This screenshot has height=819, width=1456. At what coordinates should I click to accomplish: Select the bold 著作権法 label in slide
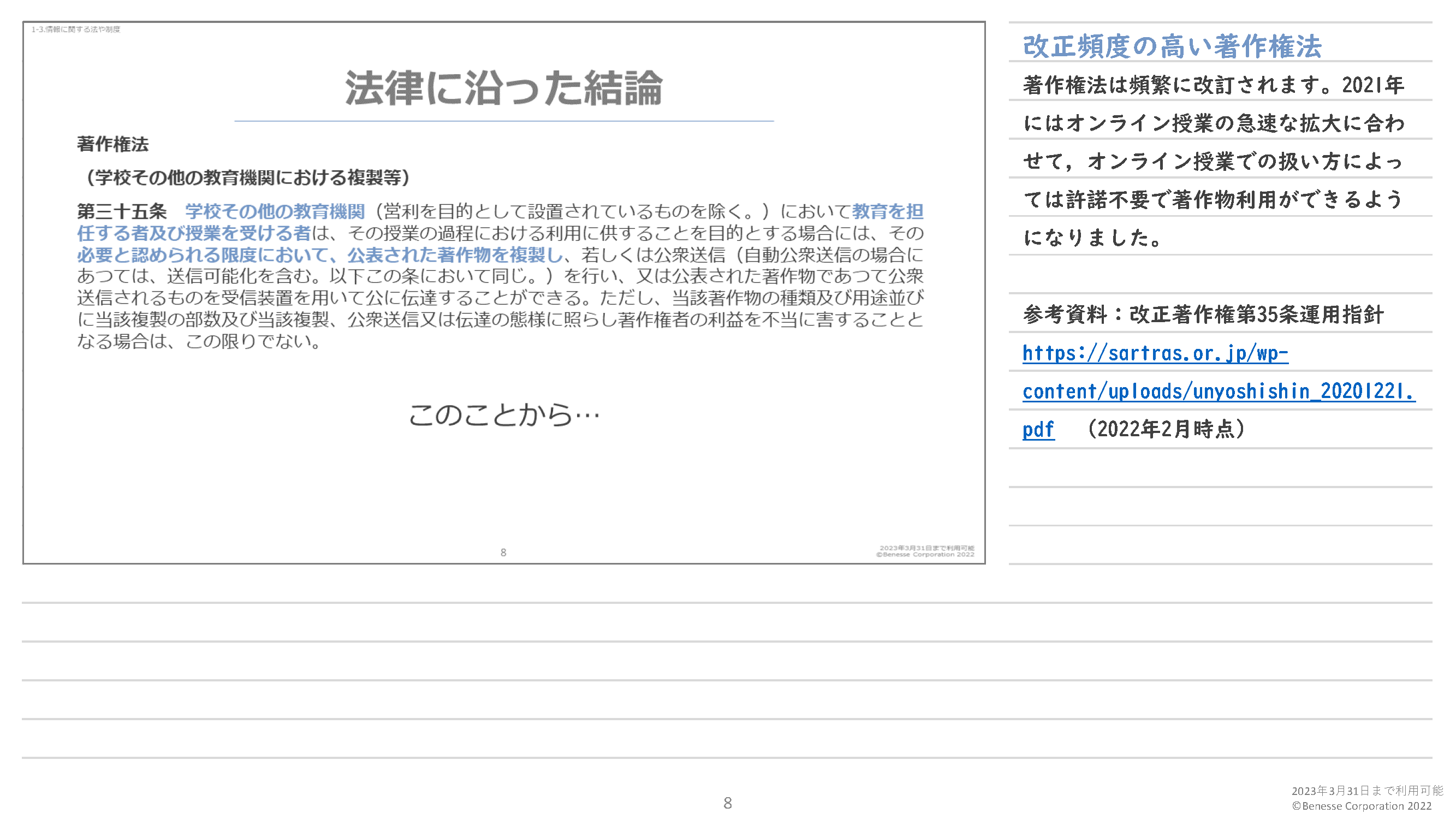coord(112,144)
